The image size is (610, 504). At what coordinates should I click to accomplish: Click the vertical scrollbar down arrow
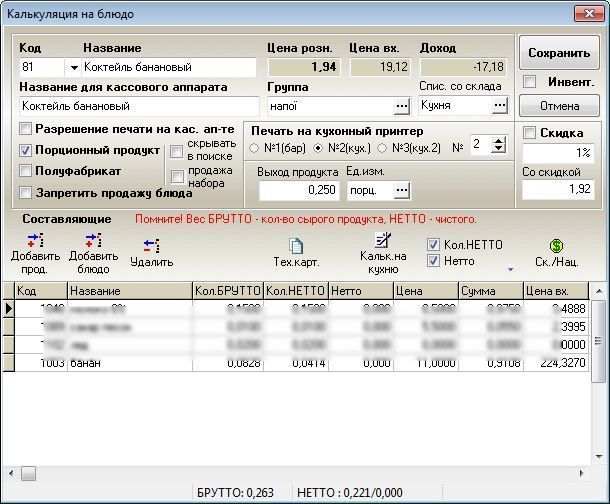click(599, 456)
